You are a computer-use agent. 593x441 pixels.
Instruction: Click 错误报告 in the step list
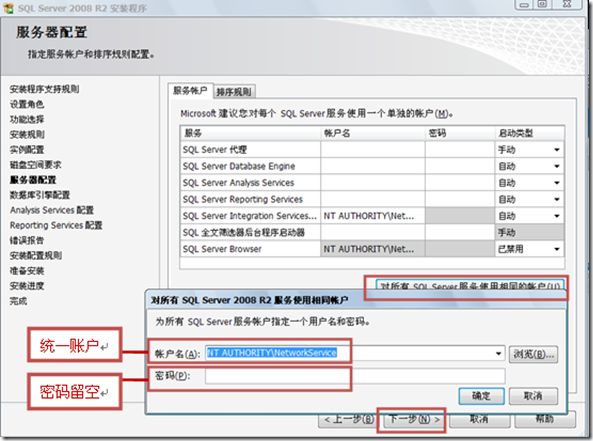(x=27, y=241)
